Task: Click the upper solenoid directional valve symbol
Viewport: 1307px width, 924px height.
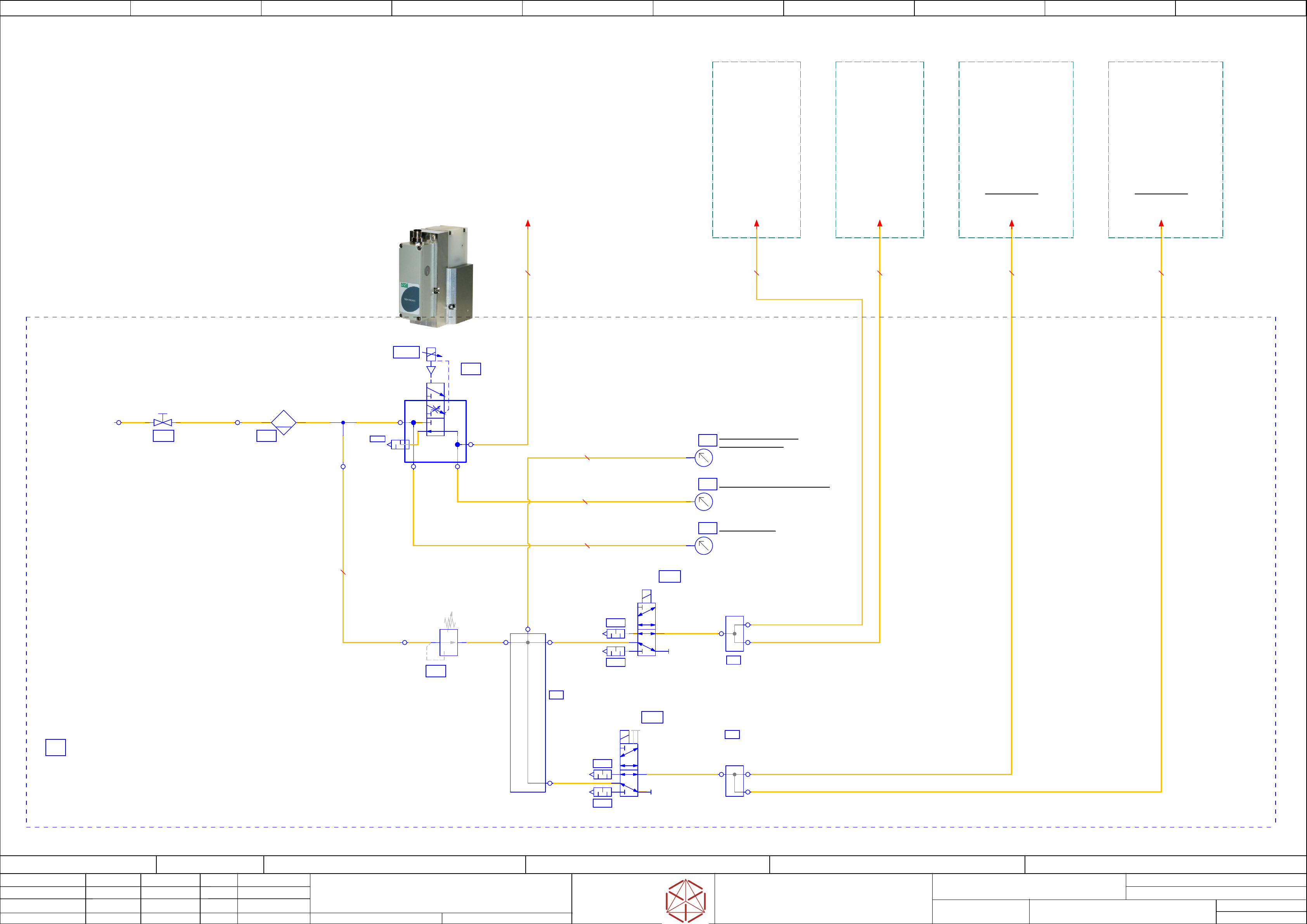Action: tap(646, 629)
